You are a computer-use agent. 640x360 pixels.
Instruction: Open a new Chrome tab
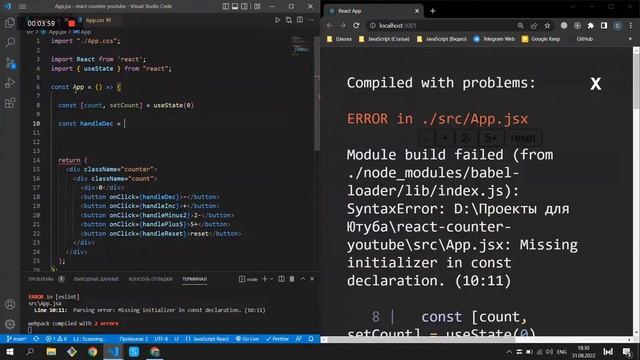(433, 11)
